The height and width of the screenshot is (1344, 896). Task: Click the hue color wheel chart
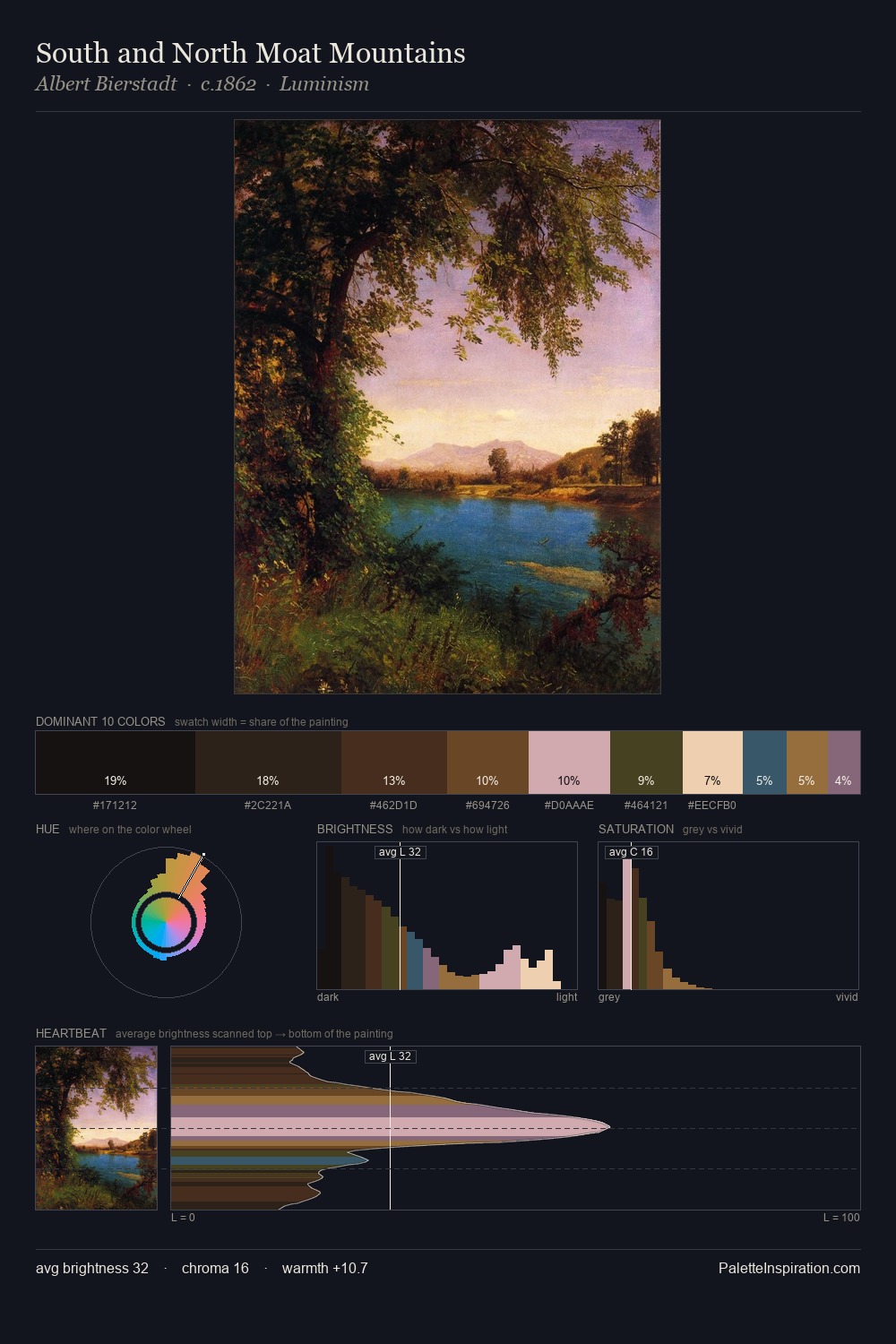(166, 922)
